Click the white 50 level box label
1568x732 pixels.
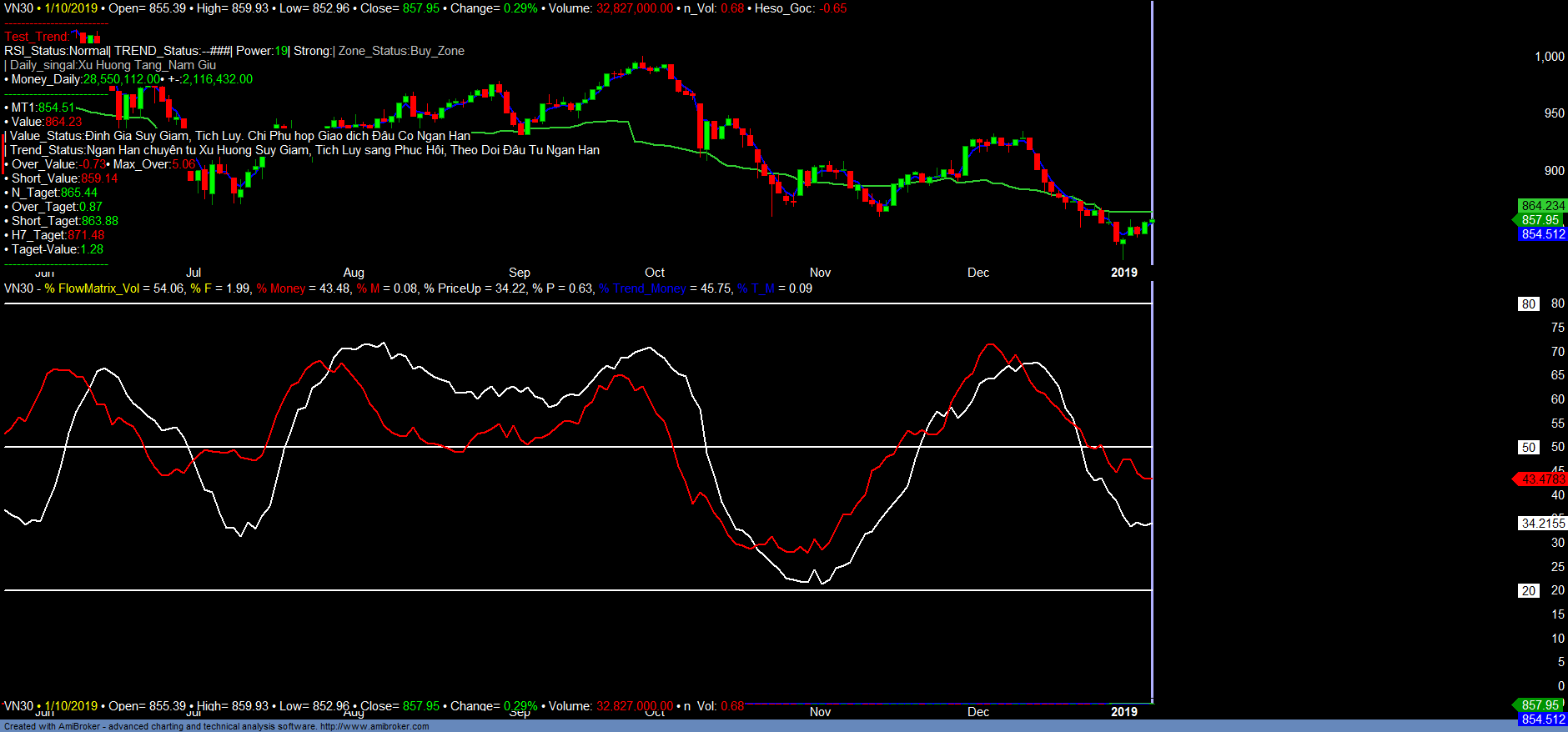click(x=1528, y=448)
